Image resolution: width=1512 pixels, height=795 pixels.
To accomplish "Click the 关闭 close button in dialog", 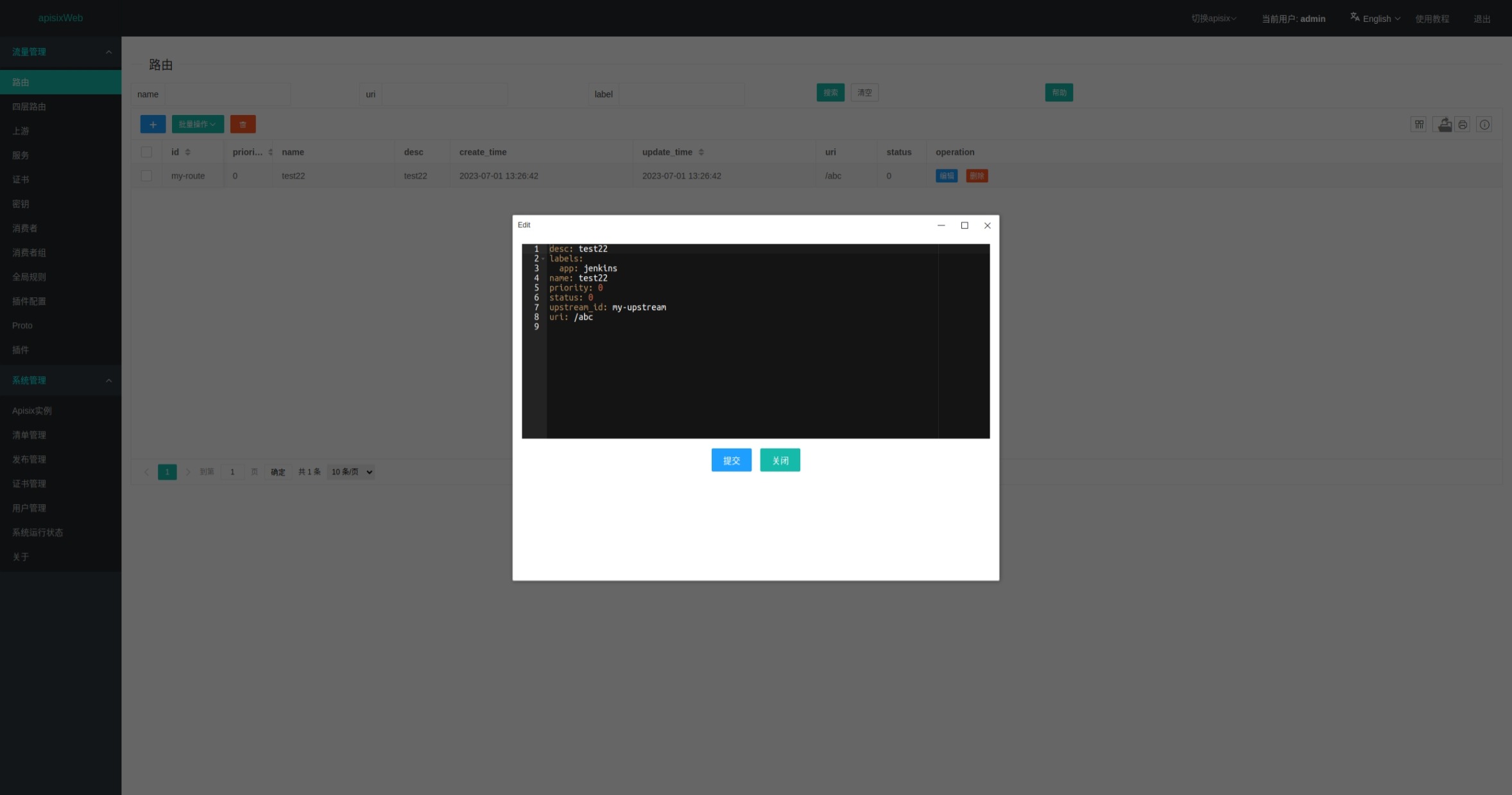I will [x=780, y=460].
